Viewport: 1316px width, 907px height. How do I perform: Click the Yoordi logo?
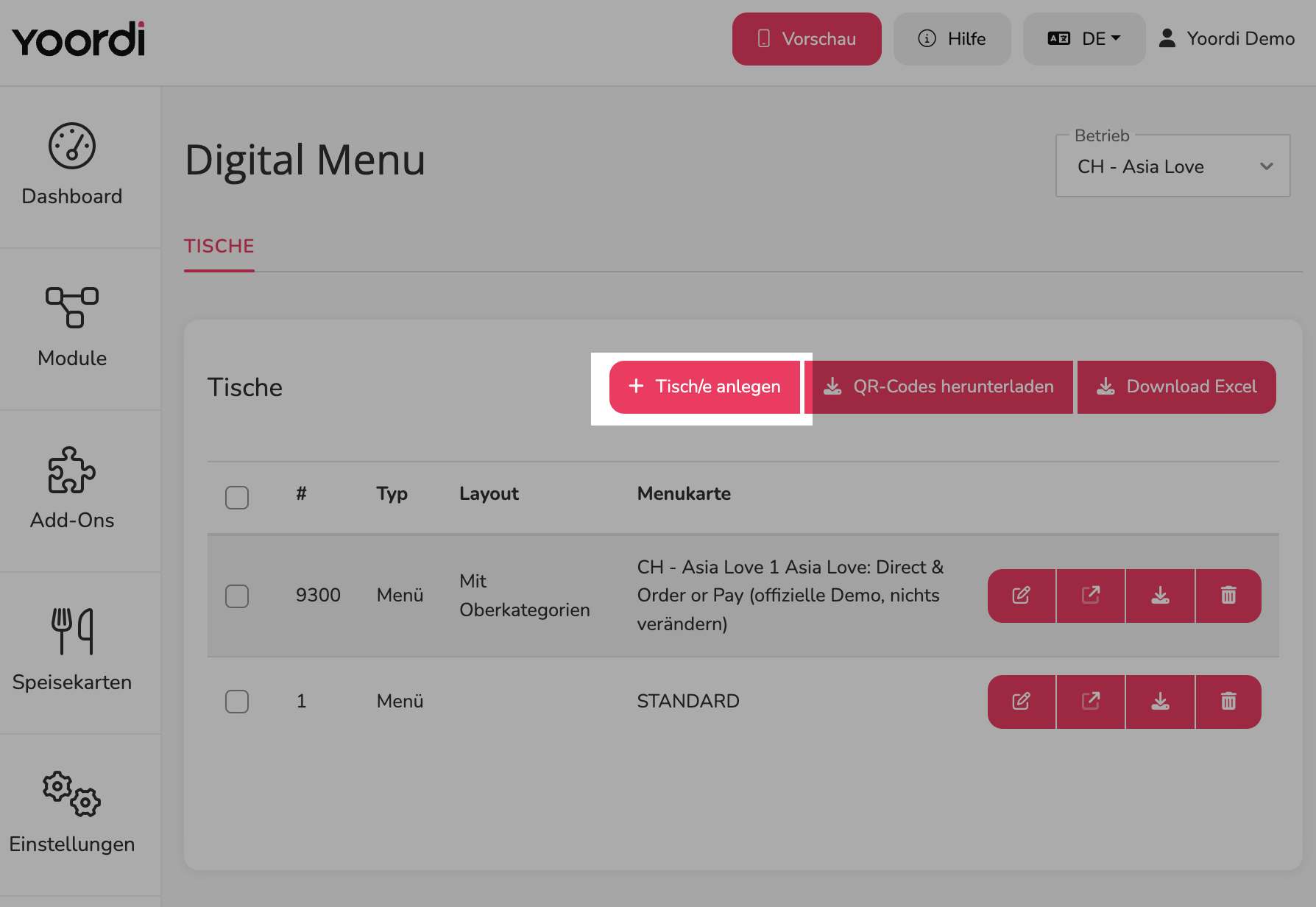coord(79,39)
